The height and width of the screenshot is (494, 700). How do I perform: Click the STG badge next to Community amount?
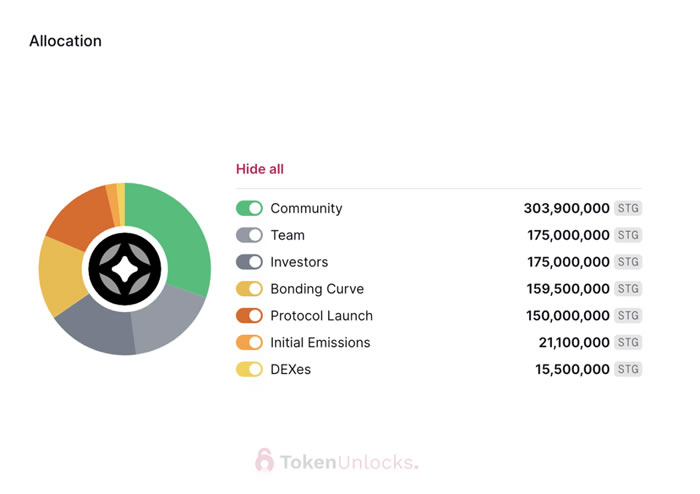point(628,208)
